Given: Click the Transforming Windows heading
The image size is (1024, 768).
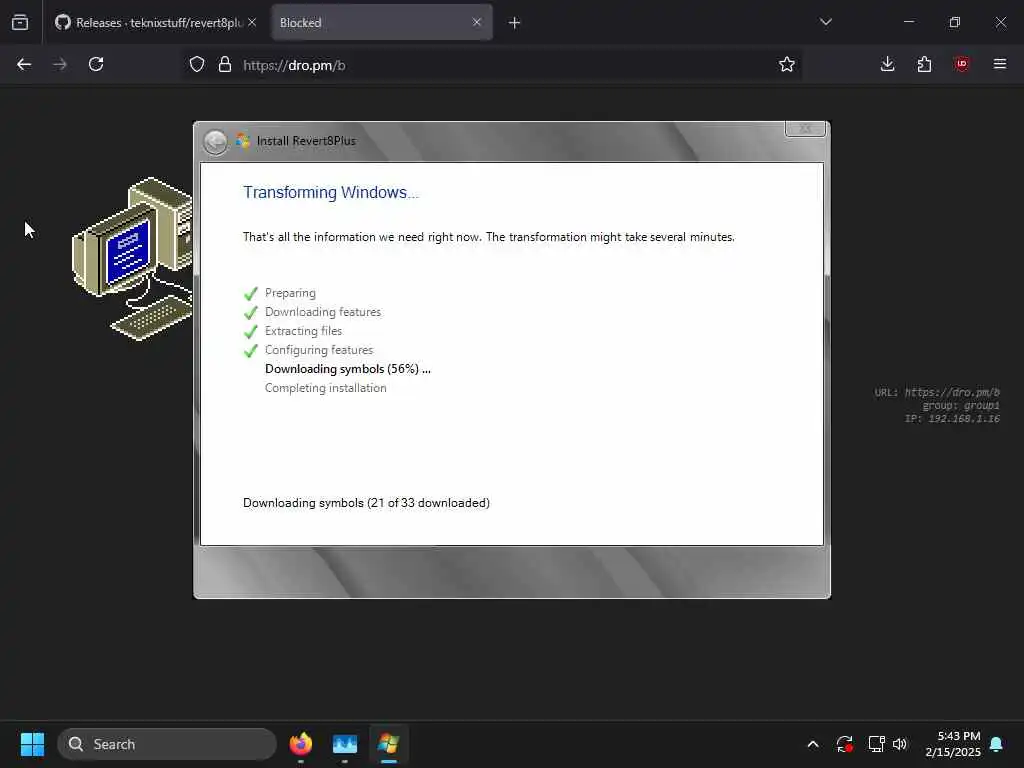Looking at the screenshot, I should coord(331,193).
